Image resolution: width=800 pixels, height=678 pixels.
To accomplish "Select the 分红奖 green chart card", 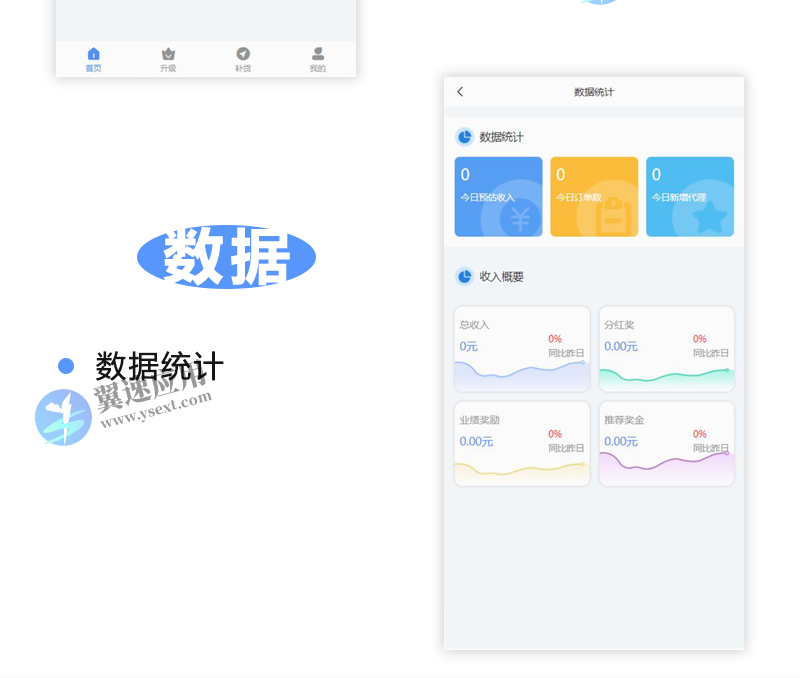I will click(x=666, y=347).
